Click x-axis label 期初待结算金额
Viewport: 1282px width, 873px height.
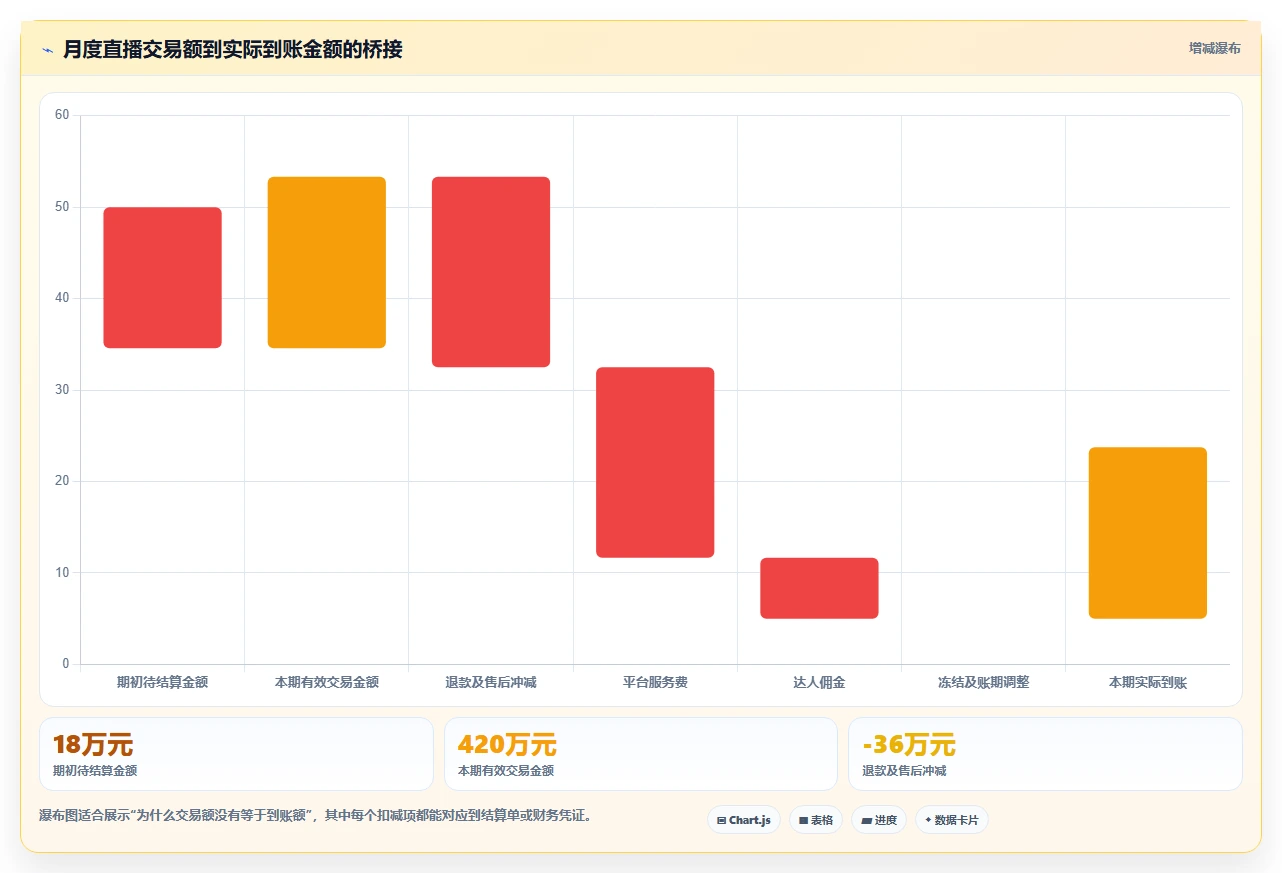click(x=163, y=682)
